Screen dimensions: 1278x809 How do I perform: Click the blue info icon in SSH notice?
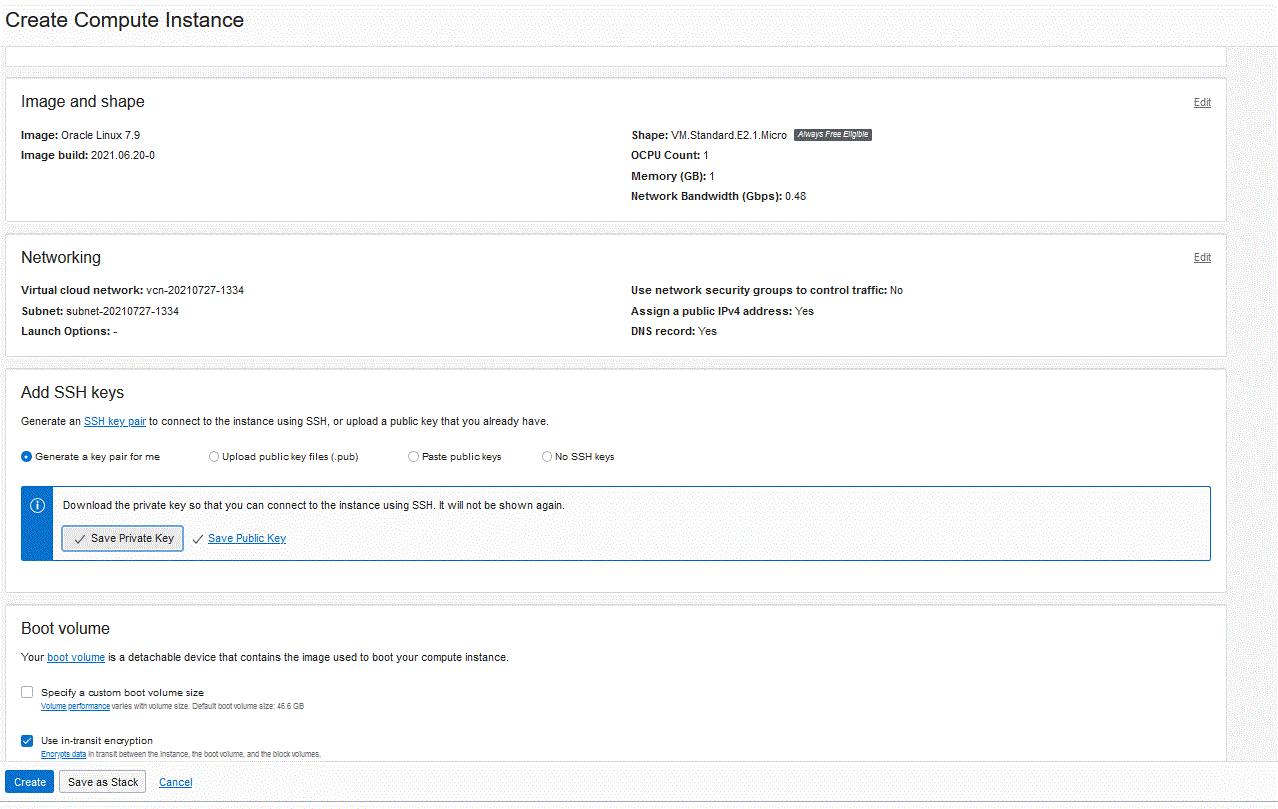click(38, 506)
